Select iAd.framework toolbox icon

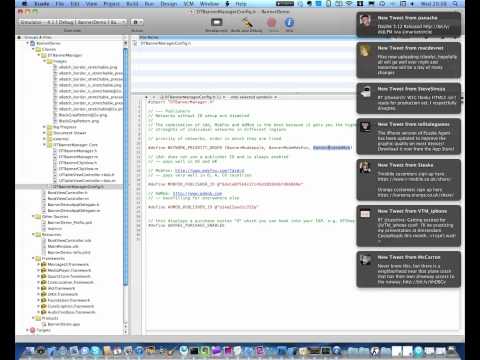tap(43, 288)
